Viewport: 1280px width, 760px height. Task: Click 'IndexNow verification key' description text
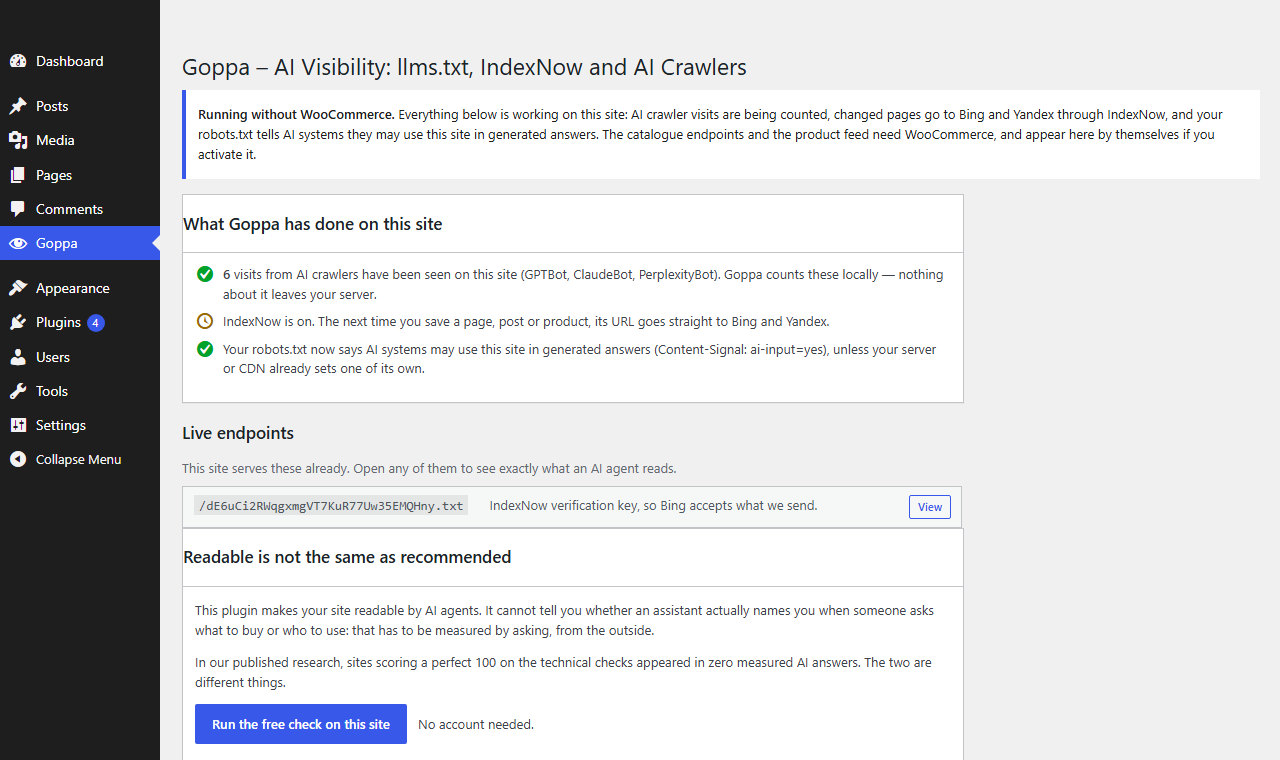coord(653,506)
